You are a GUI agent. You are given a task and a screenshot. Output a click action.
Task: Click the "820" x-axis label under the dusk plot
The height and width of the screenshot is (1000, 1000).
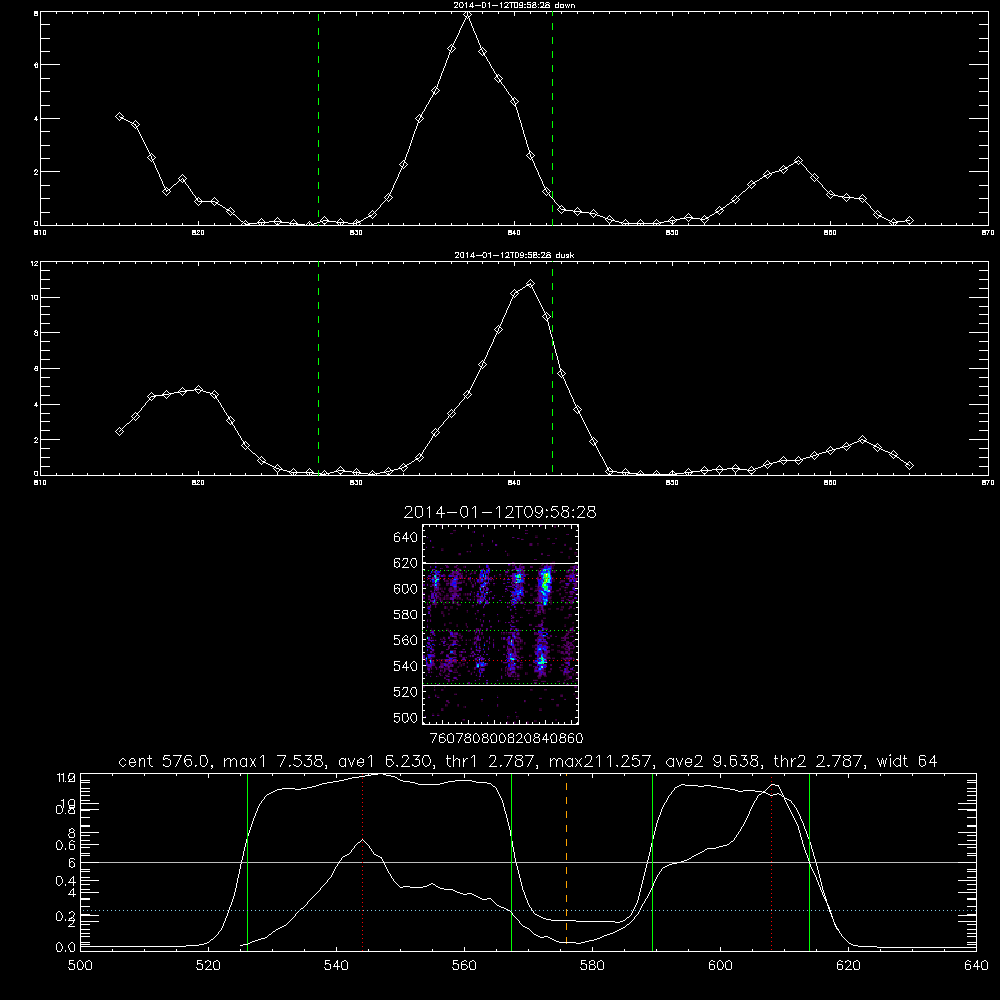point(198,483)
